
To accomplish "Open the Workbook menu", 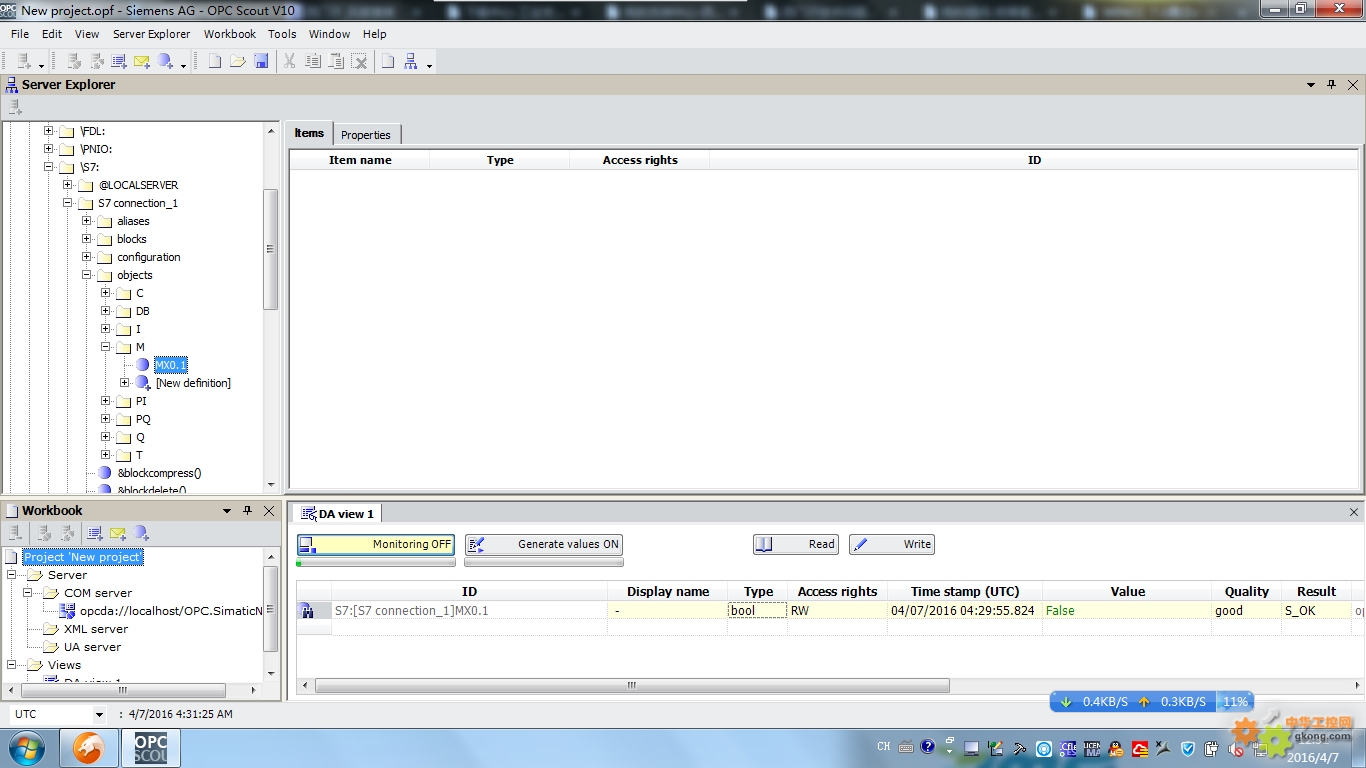I will click(x=230, y=34).
